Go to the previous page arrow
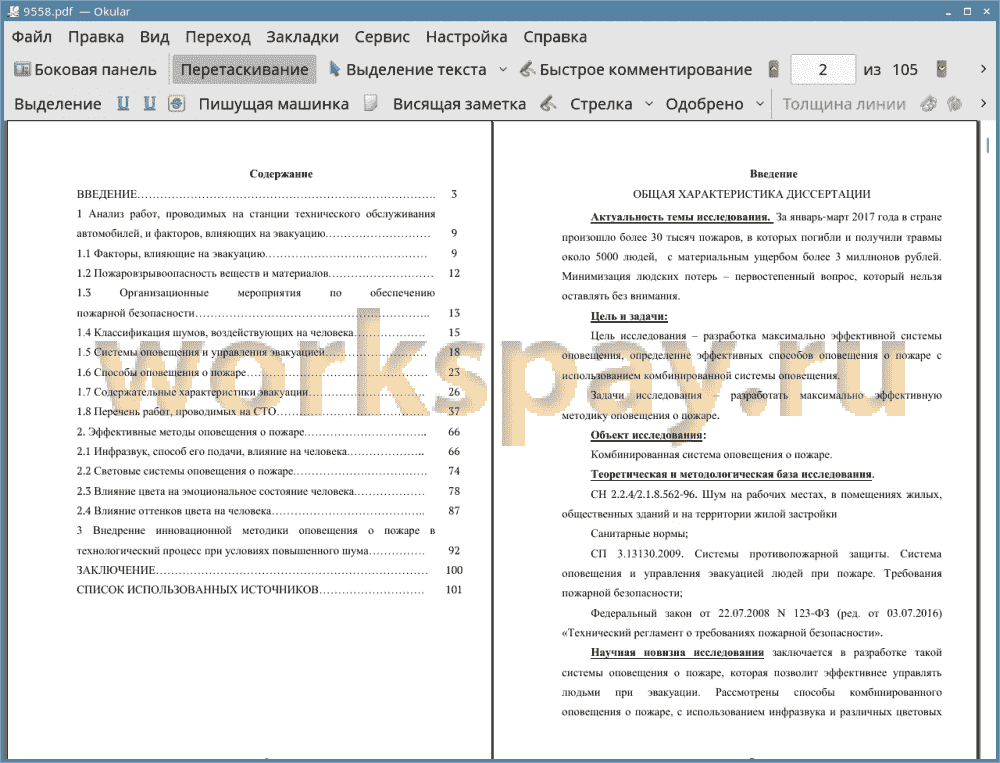Screen dimensions: 1000x763 (x=774, y=69)
